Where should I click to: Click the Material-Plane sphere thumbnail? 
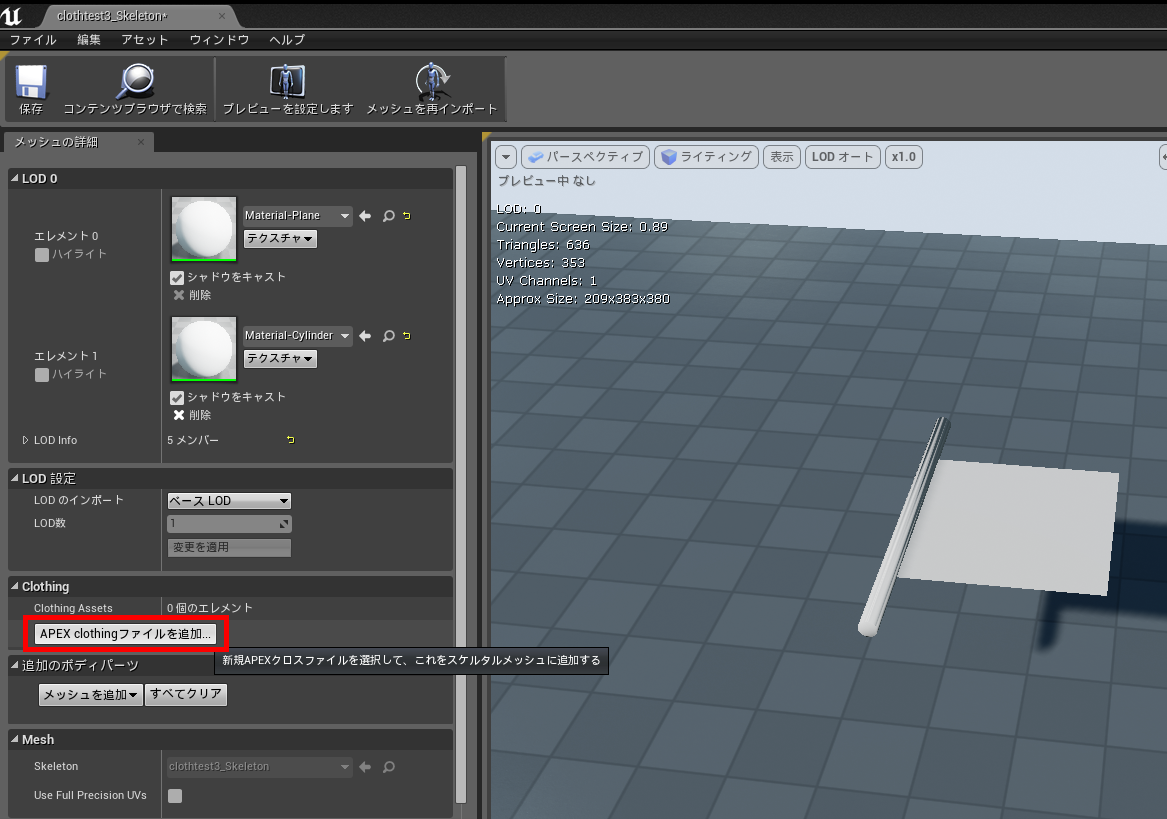[203, 229]
